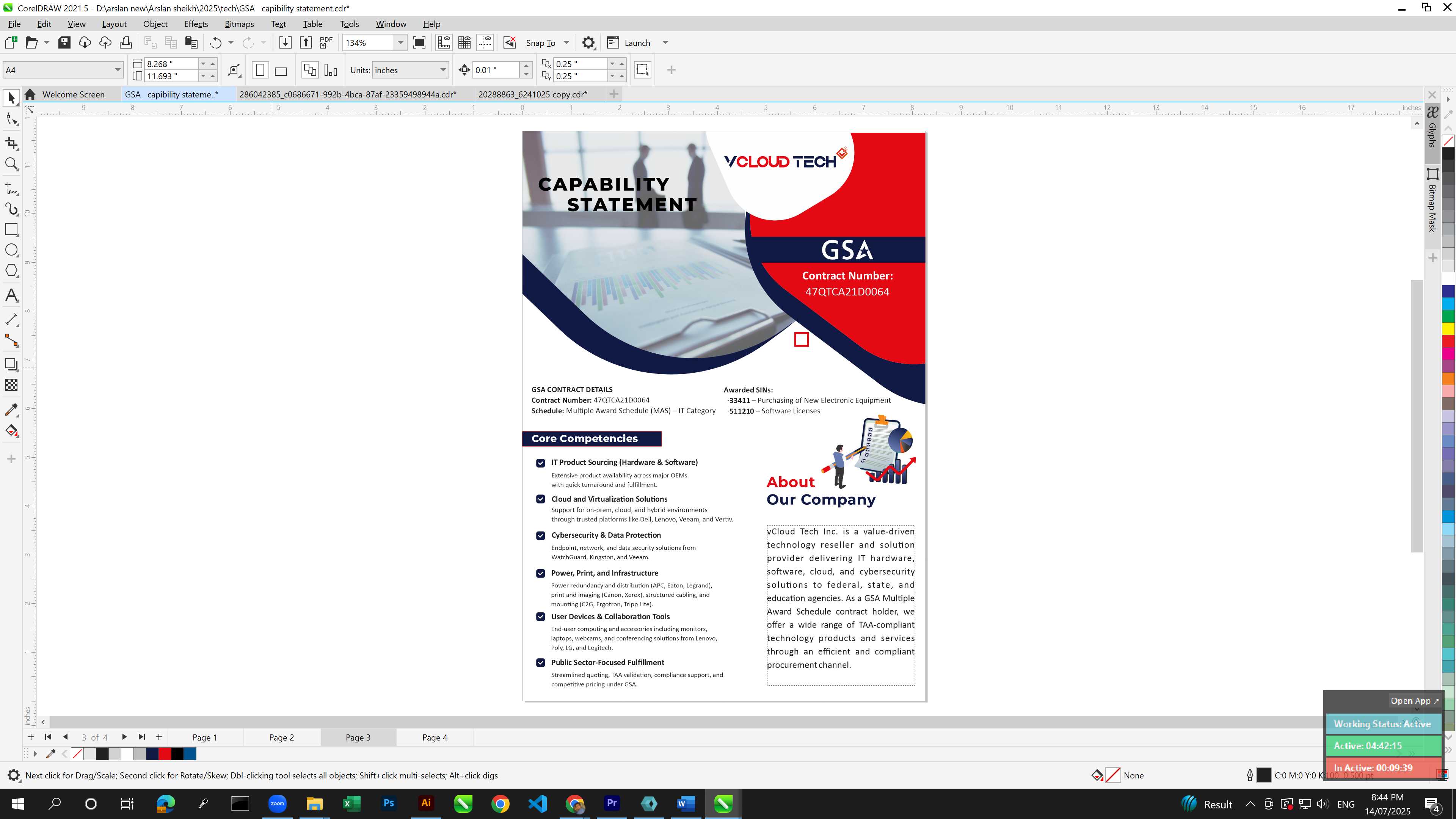Jump to the last page
1456x819 pixels.
(x=142, y=737)
